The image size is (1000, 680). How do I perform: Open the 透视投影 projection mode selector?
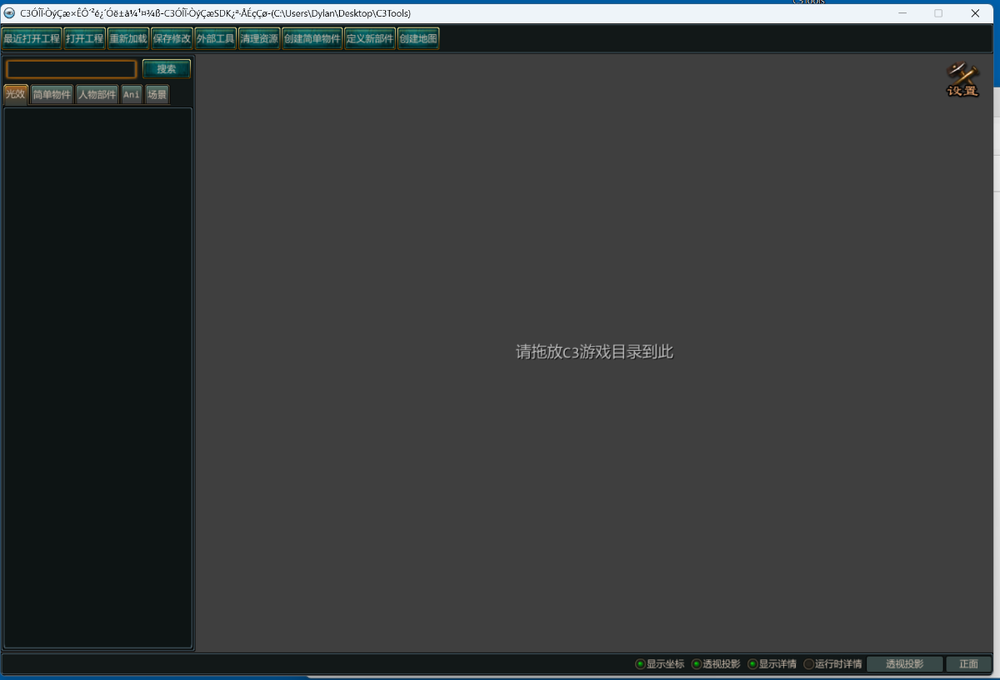click(903, 663)
